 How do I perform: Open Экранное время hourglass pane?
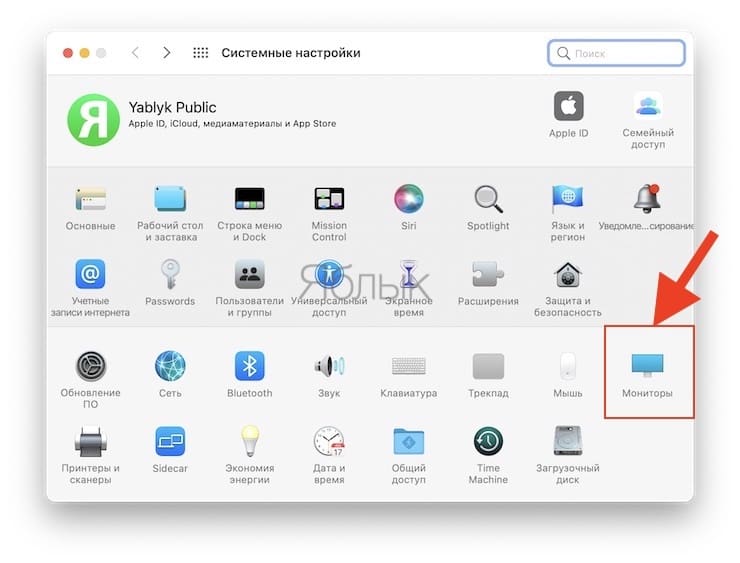409,274
